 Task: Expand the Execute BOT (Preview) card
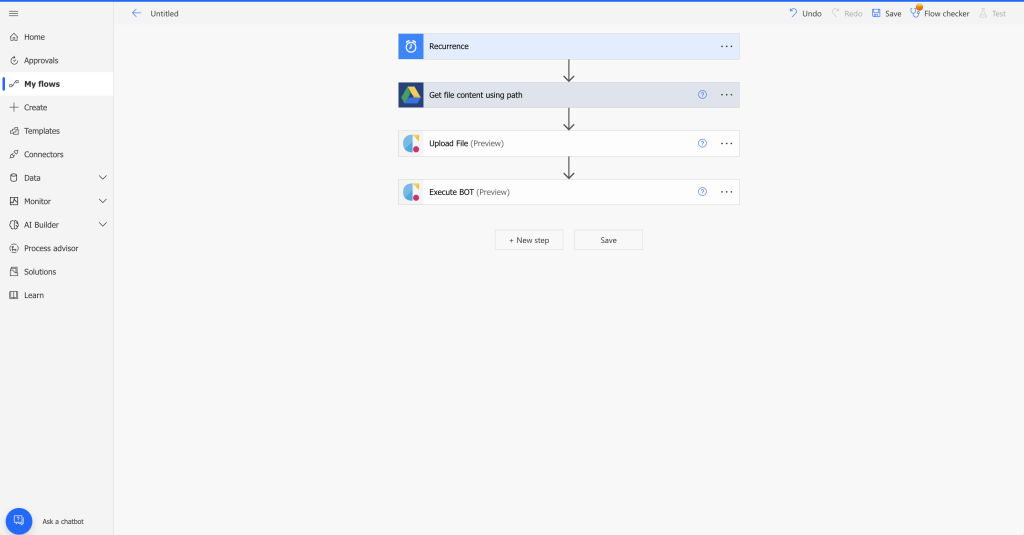[569, 192]
